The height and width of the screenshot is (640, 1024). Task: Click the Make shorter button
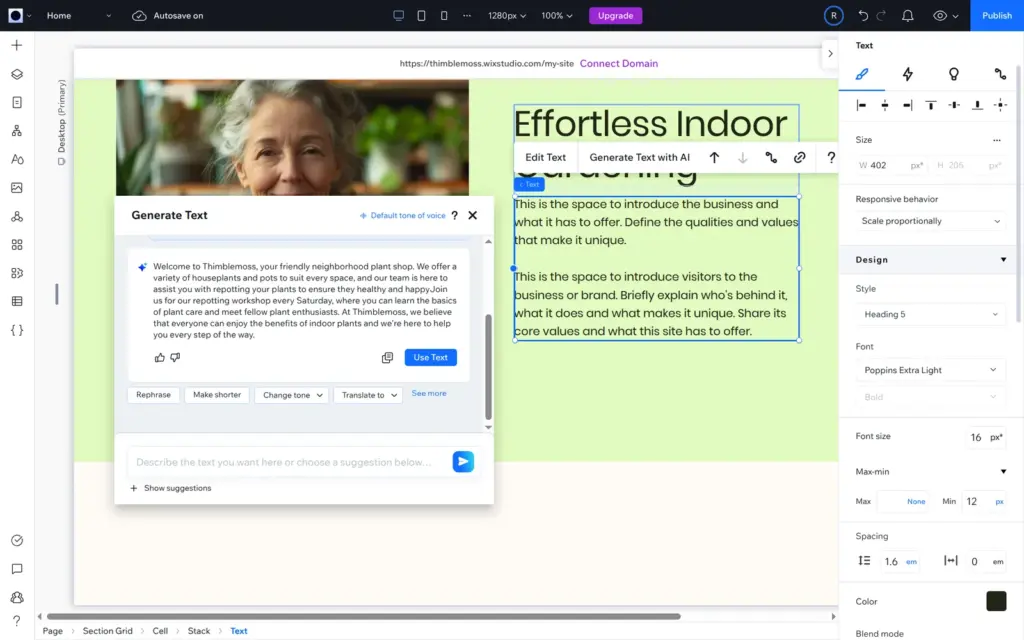(217, 395)
